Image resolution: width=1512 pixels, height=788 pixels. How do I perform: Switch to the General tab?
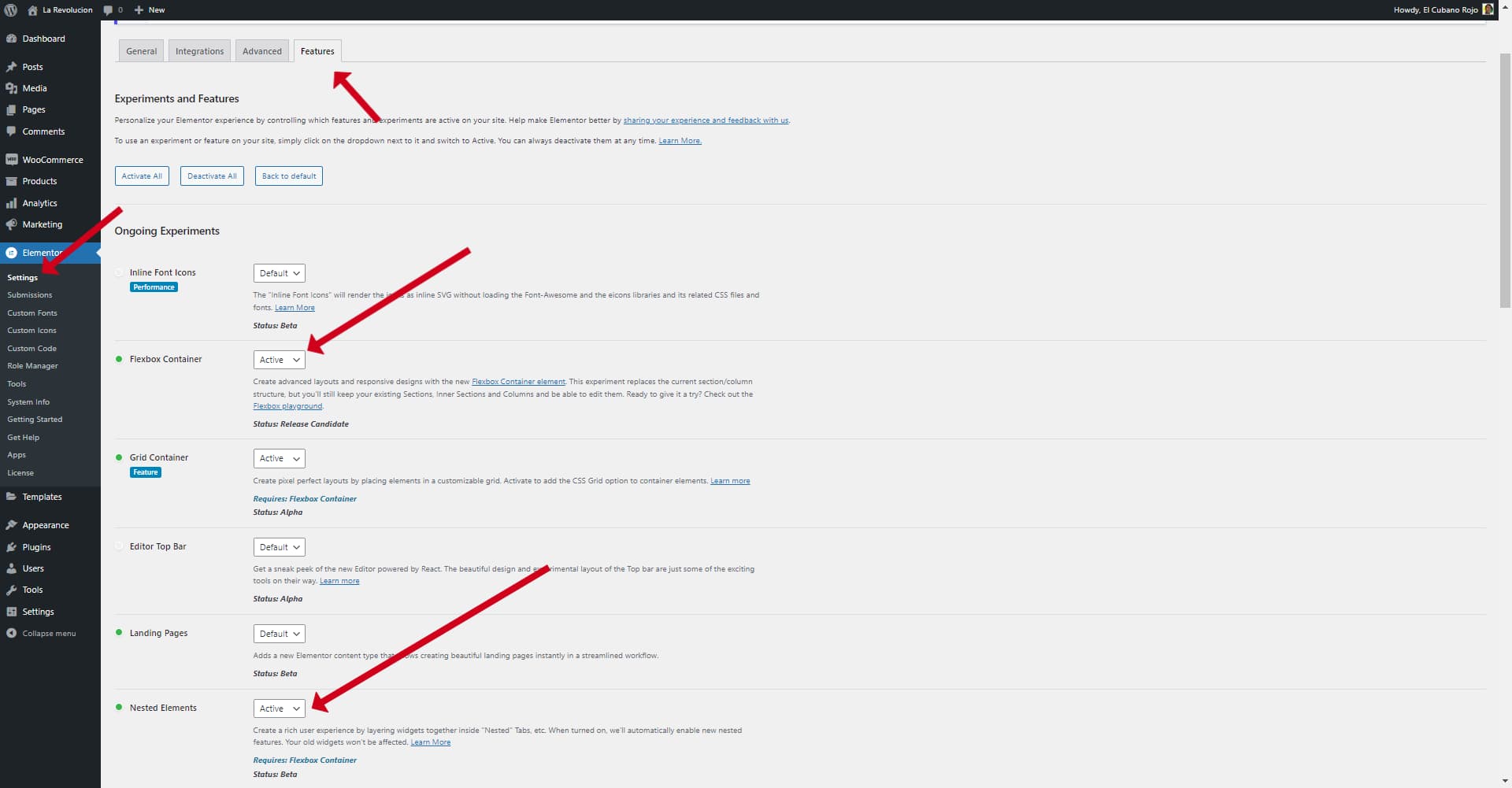(141, 51)
